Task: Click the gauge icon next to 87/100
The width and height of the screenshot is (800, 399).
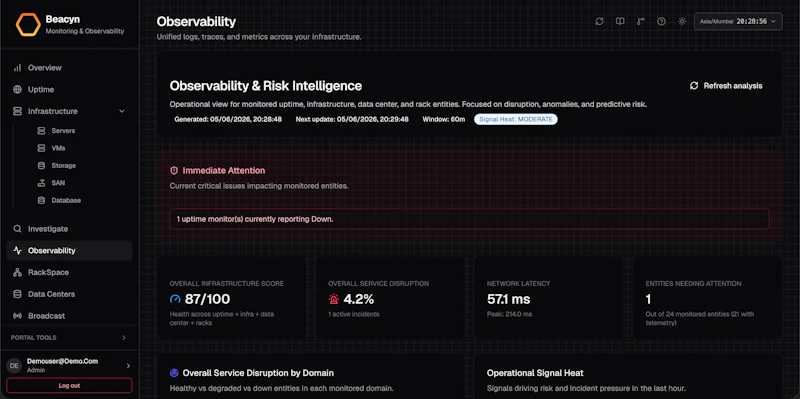Action: point(175,299)
